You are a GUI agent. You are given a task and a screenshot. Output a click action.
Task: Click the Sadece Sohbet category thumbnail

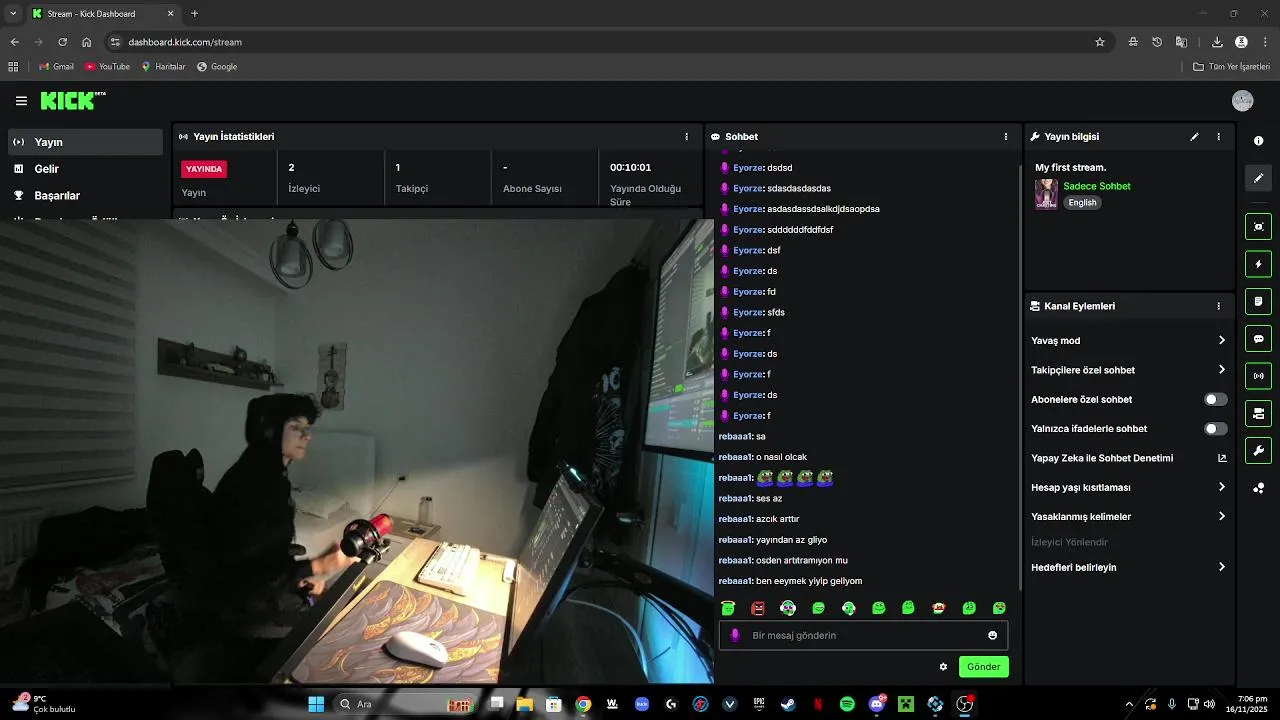(x=1046, y=194)
